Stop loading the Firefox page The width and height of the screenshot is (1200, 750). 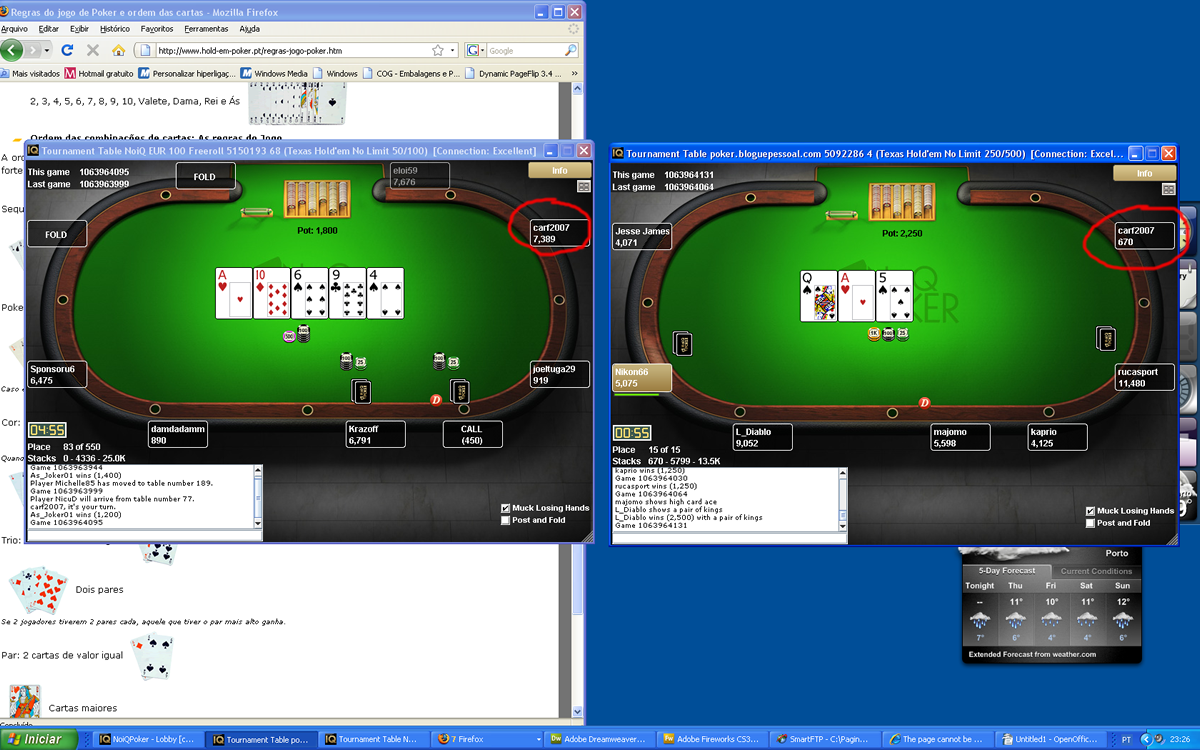coord(93,50)
